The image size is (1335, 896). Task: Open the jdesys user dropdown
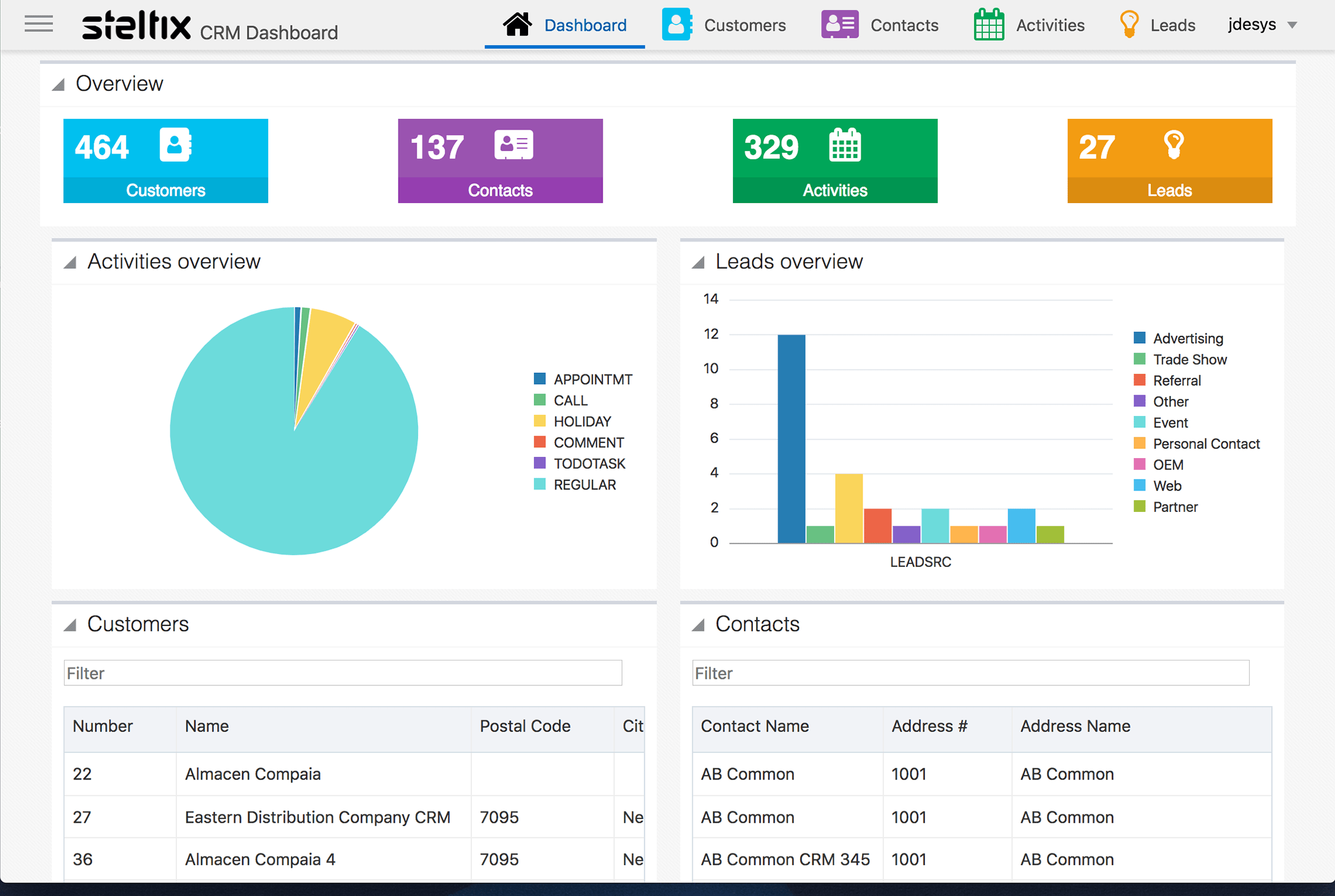(x=1262, y=25)
